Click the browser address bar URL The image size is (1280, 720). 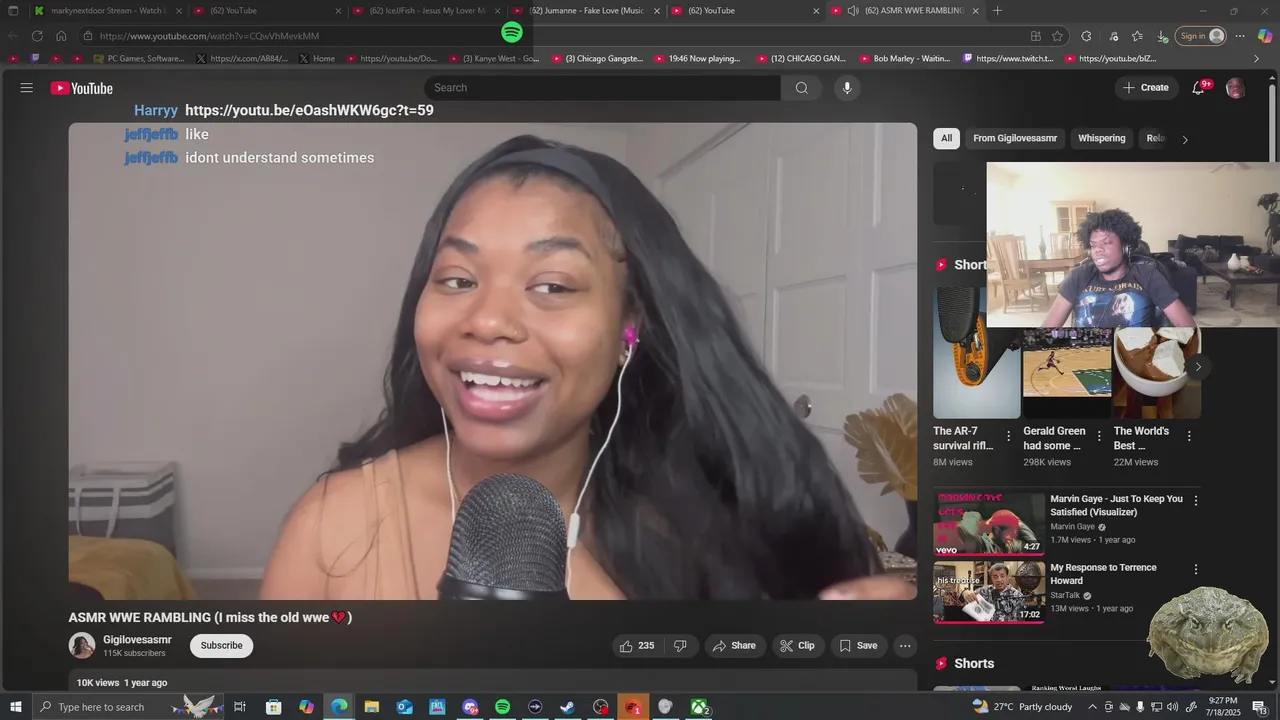coord(209,36)
